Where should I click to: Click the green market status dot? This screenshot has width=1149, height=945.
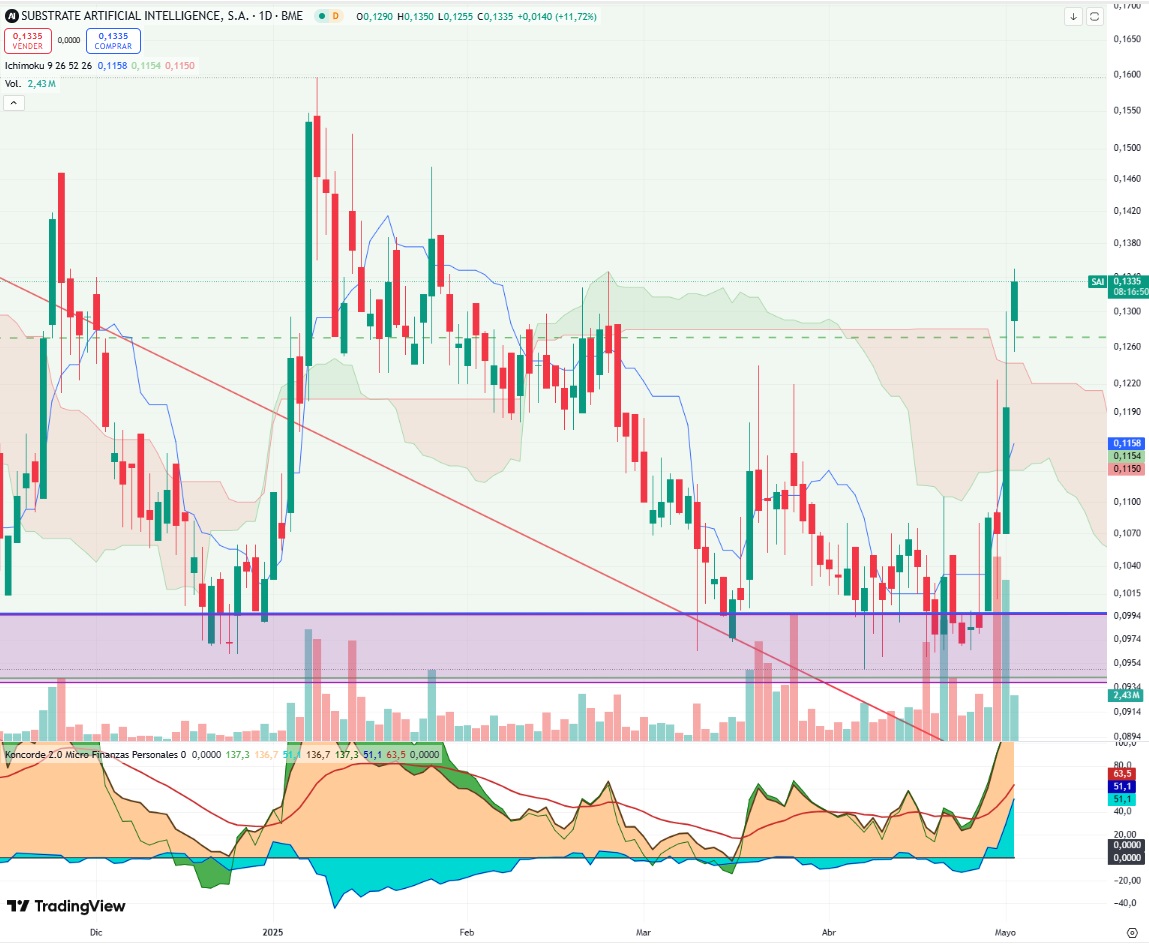tap(322, 16)
